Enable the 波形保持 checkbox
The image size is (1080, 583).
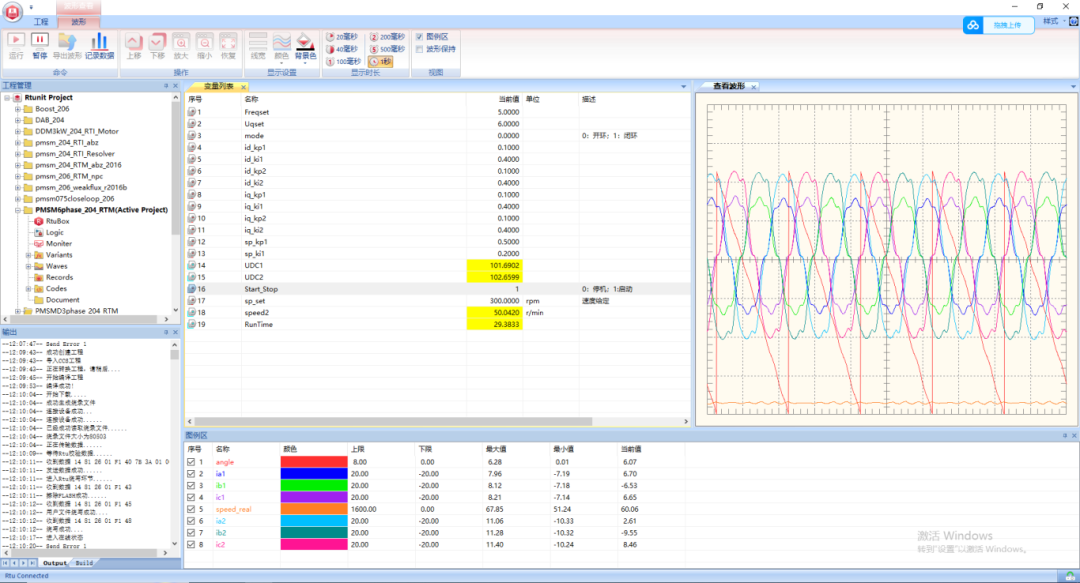[420, 48]
